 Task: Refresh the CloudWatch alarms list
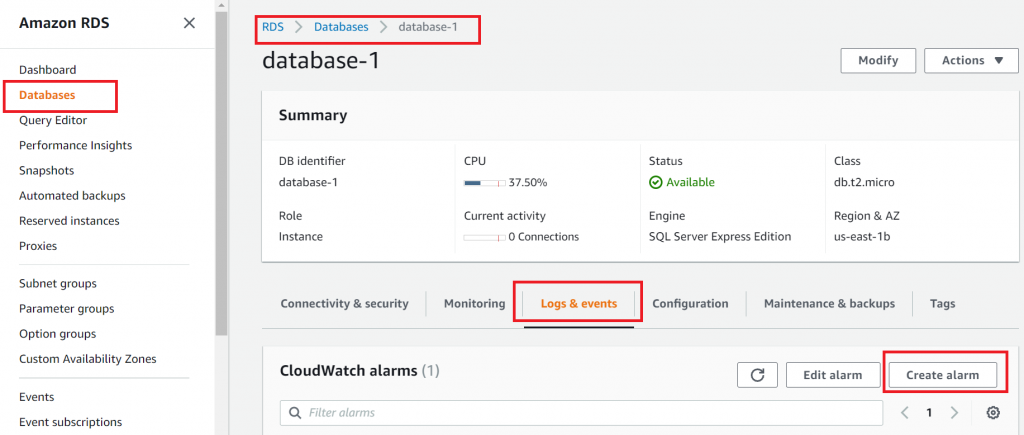(x=757, y=375)
